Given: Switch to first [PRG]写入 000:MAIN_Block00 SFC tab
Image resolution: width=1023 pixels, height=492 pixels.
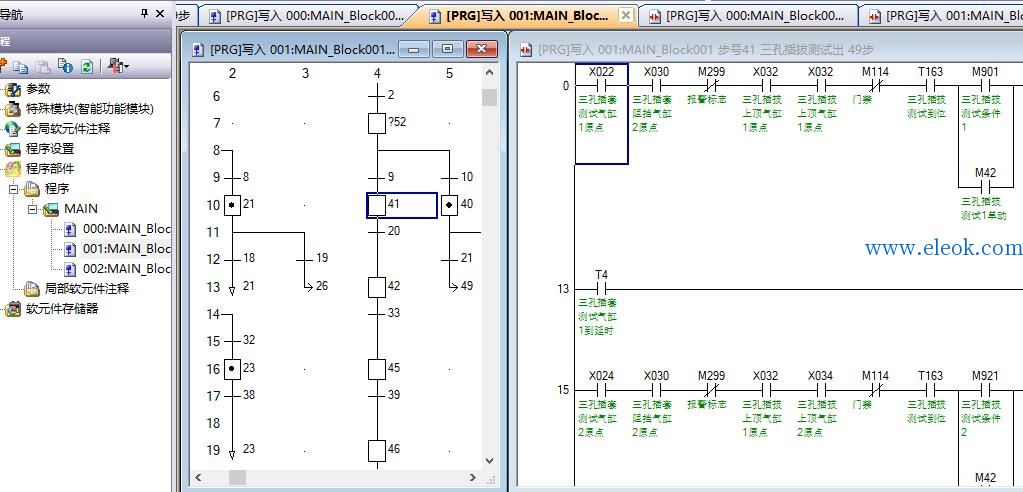Looking at the screenshot, I should click(x=307, y=16).
